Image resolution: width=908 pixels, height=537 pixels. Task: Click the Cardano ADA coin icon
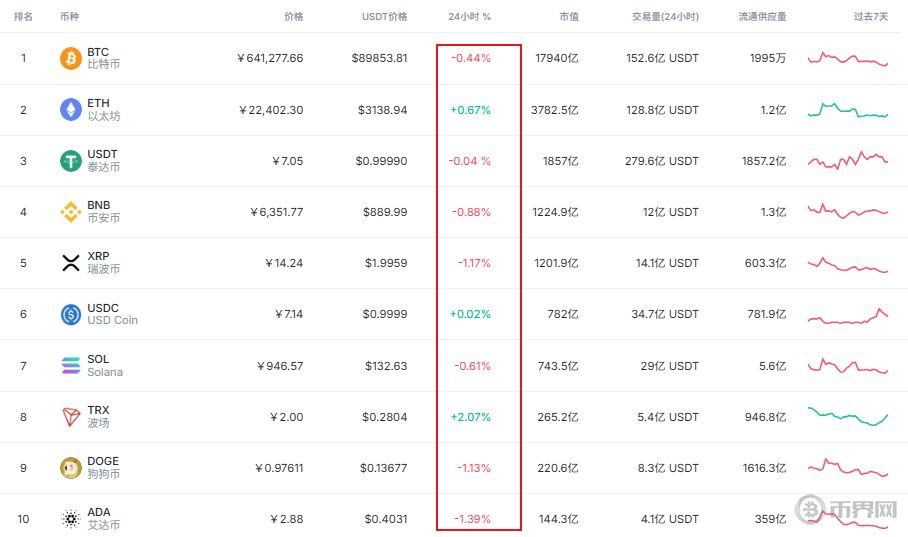70,519
